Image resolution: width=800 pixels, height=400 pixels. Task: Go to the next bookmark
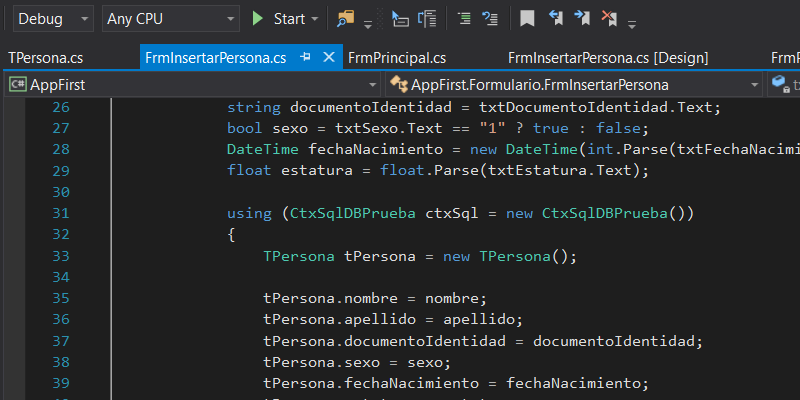point(582,19)
